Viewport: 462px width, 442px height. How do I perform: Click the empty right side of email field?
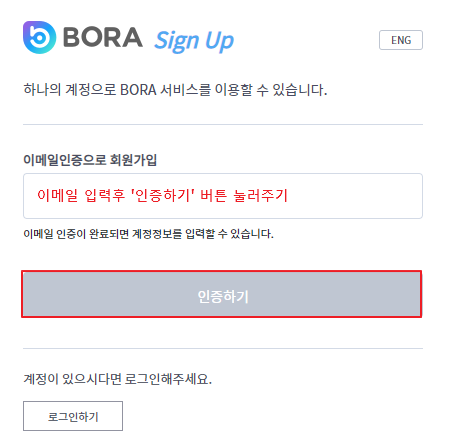point(355,196)
